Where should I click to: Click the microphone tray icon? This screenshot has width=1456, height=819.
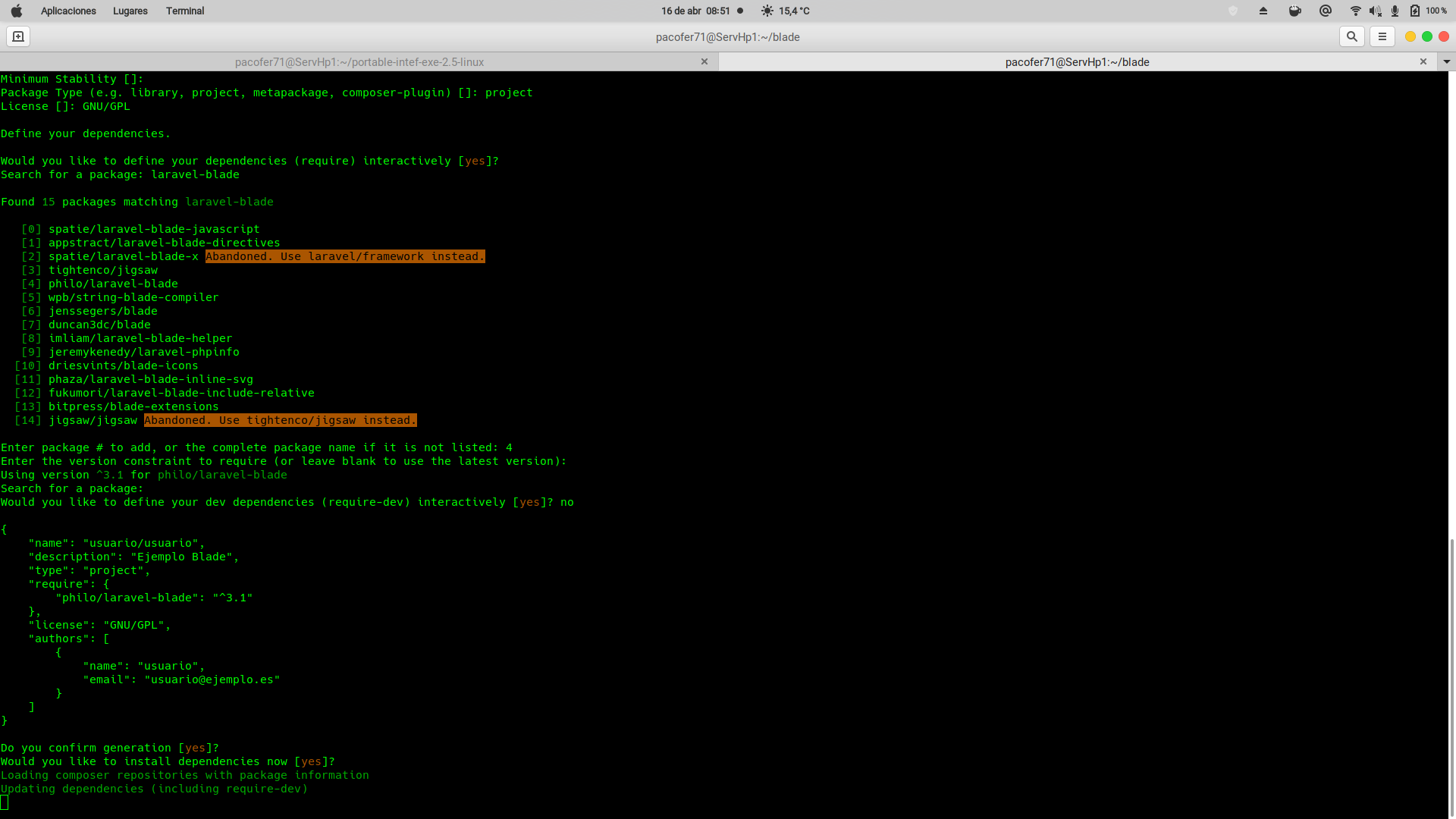pyautogui.click(x=1395, y=11)
